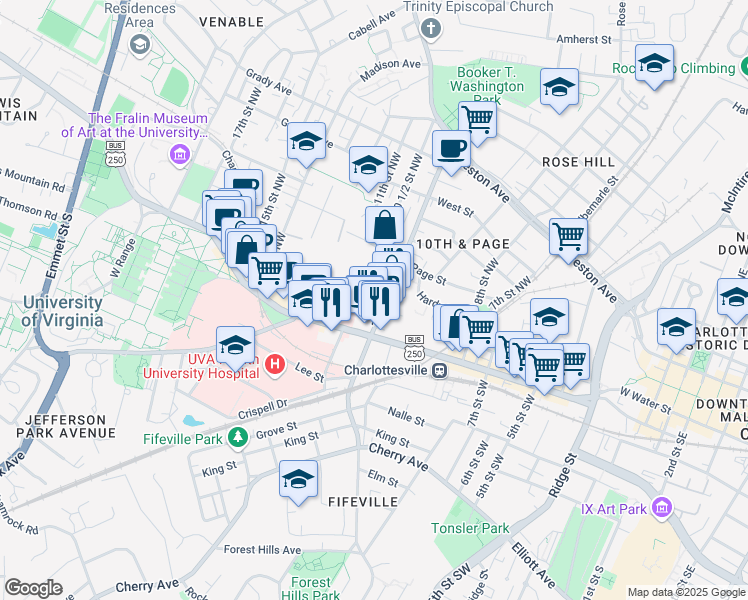Open the Google logo link
This screenshot has width=748, height=600.
(x=33, y=588)
